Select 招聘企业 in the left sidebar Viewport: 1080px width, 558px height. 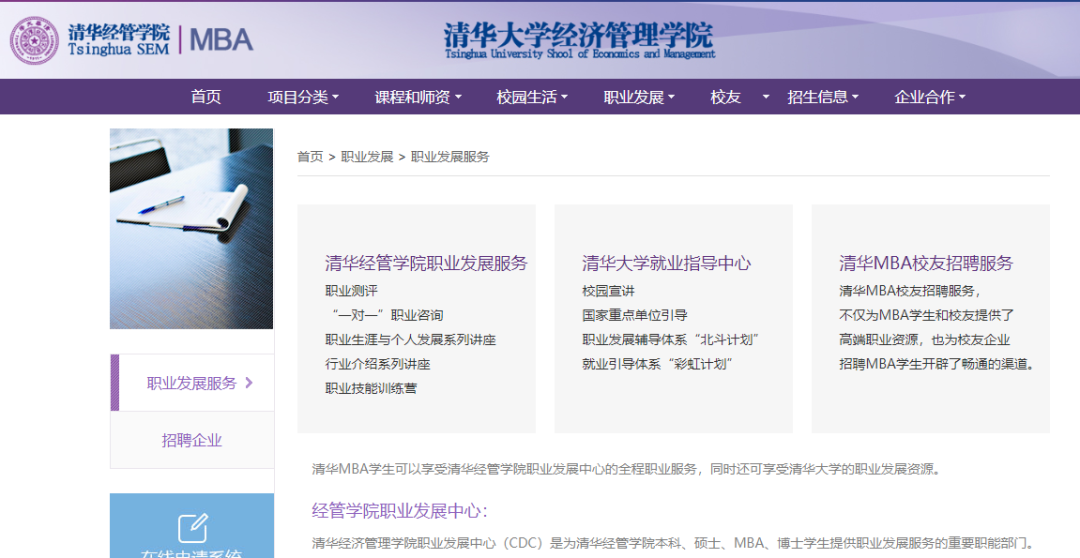[x=192, y=440]
